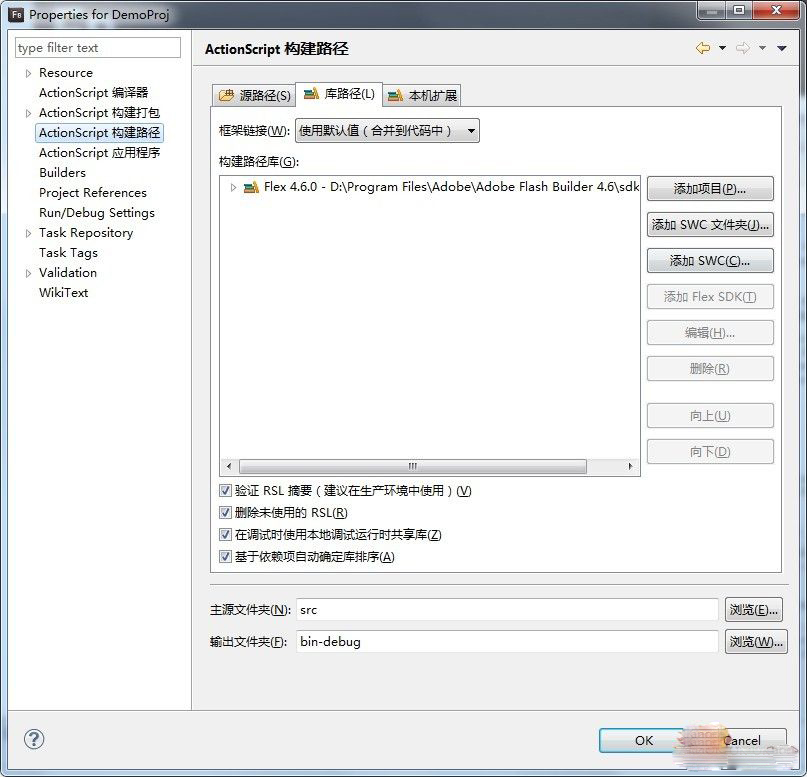The height and width of the screenshot is (777, 807).
Task: Maximize the Properties for DemoProj window
Action: (x=739, y=10)
